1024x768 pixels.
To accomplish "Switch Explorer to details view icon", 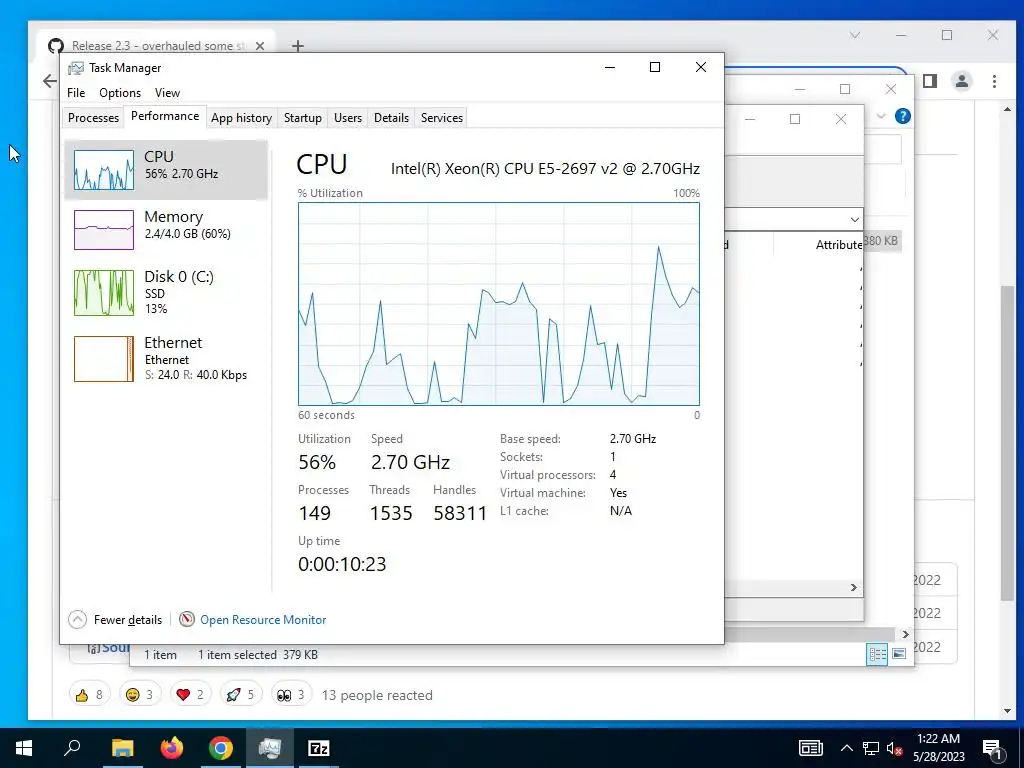I will 877,654.
